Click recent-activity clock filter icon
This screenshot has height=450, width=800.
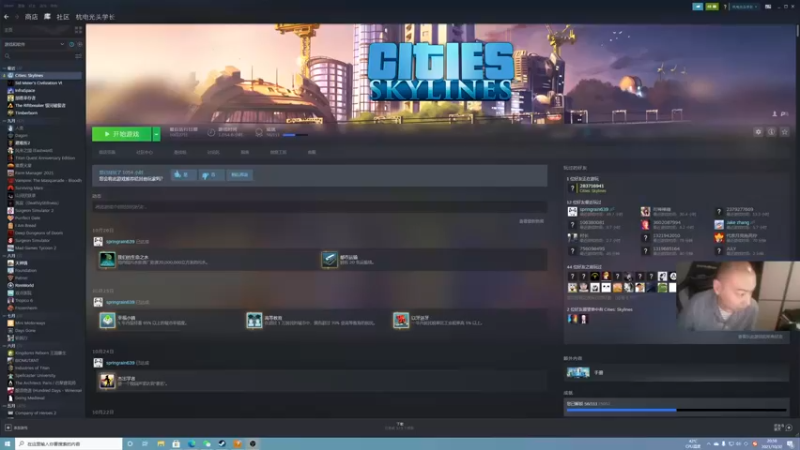pos(71,44)
